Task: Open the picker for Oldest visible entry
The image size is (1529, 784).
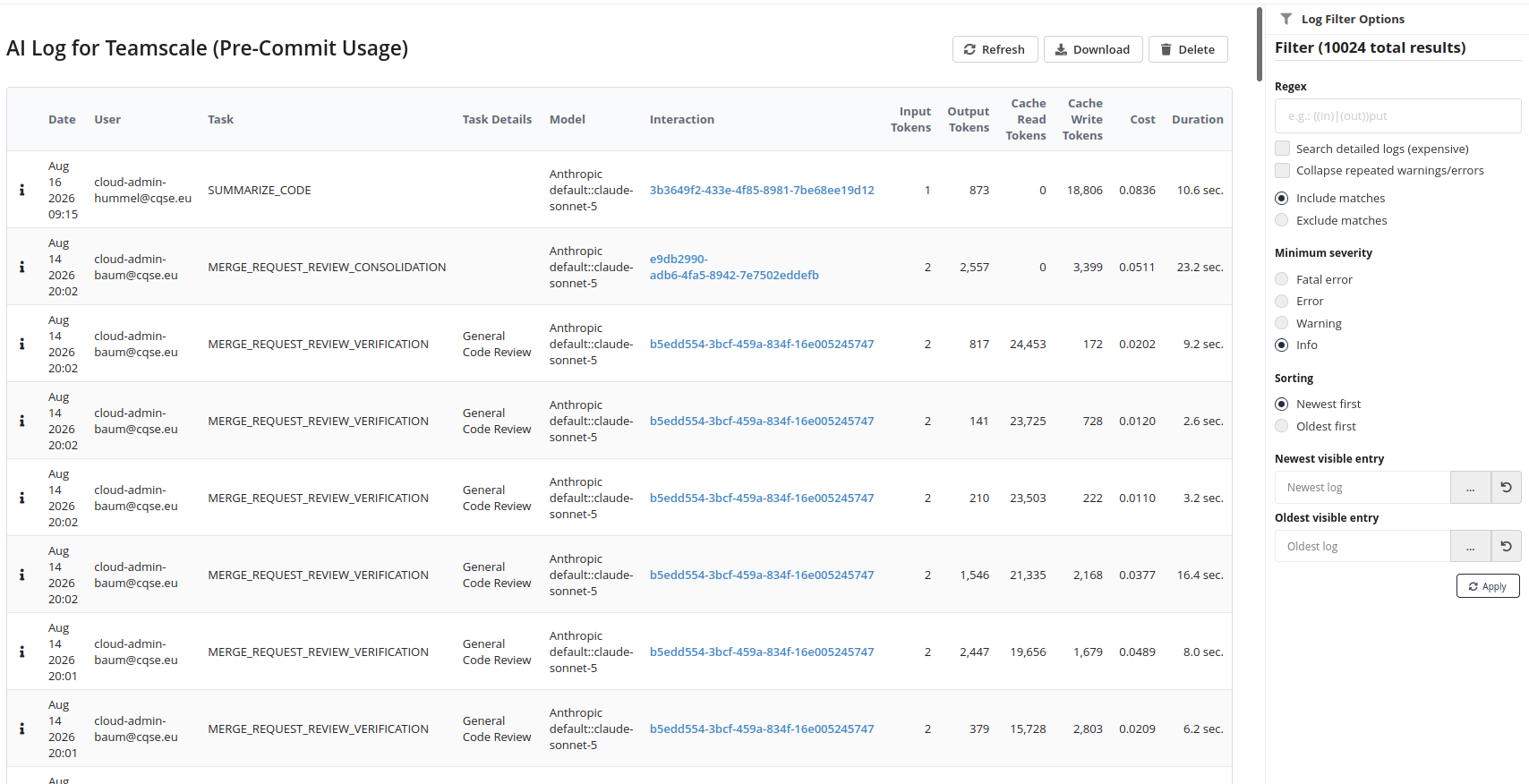Action: (1471, 546)
